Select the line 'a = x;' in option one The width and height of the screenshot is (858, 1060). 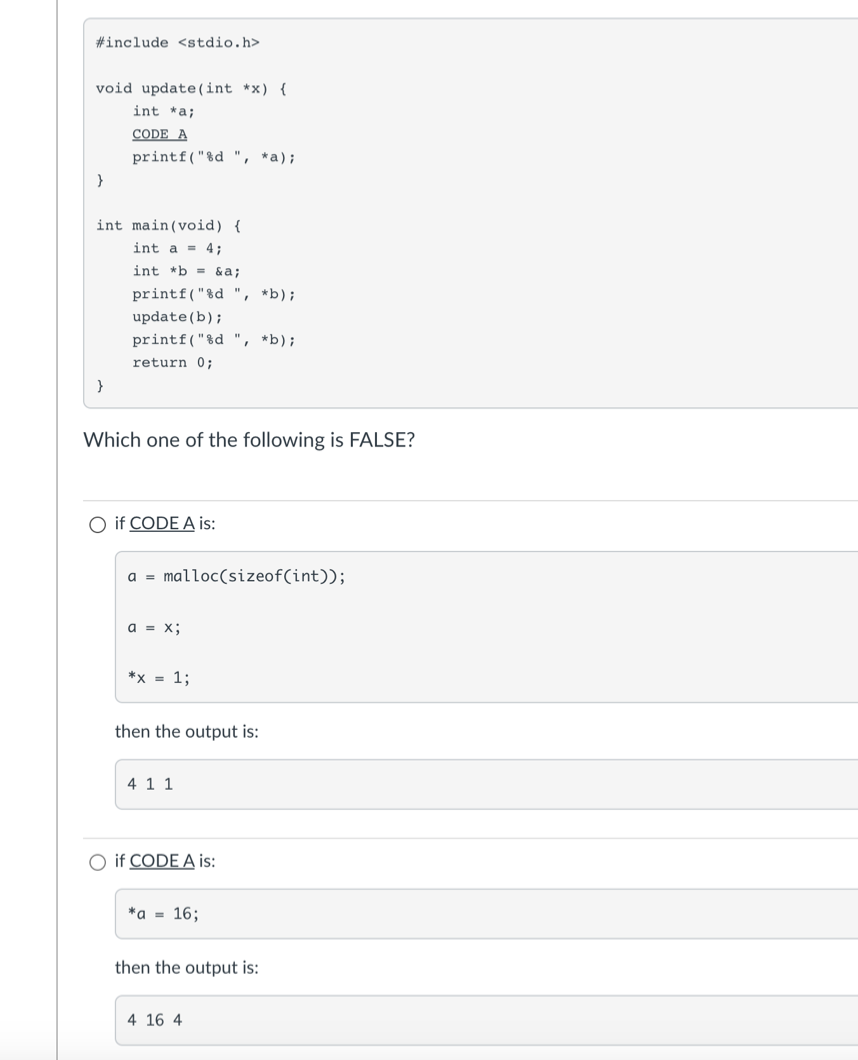[151, 627]
